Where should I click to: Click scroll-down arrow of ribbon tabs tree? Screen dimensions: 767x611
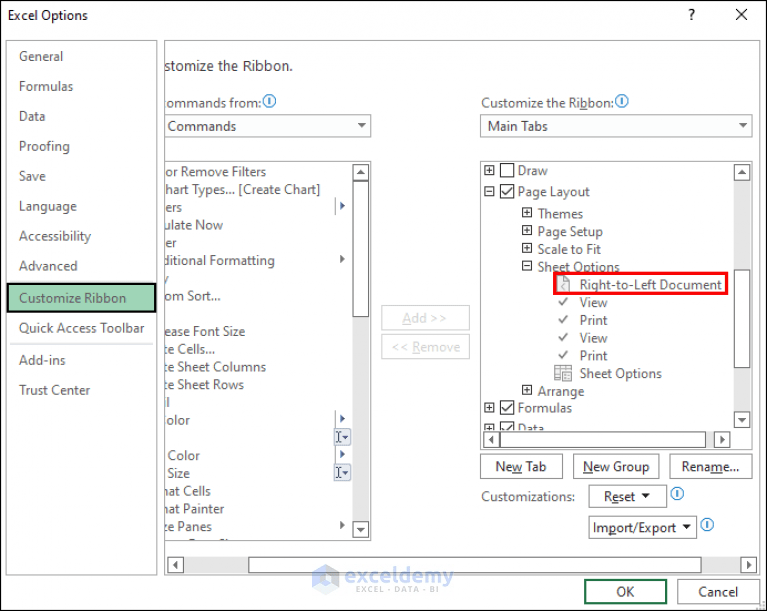click(x=742, y=420)
